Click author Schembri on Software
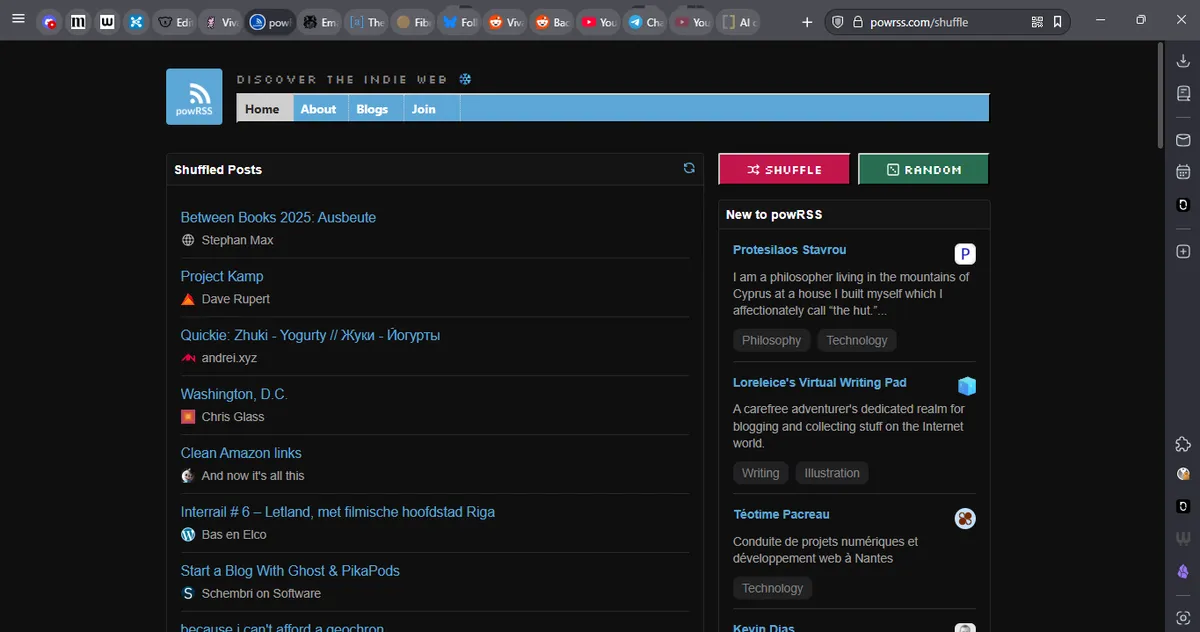The height and width of the screenshot is (632, 1200). tap(261, 594)
